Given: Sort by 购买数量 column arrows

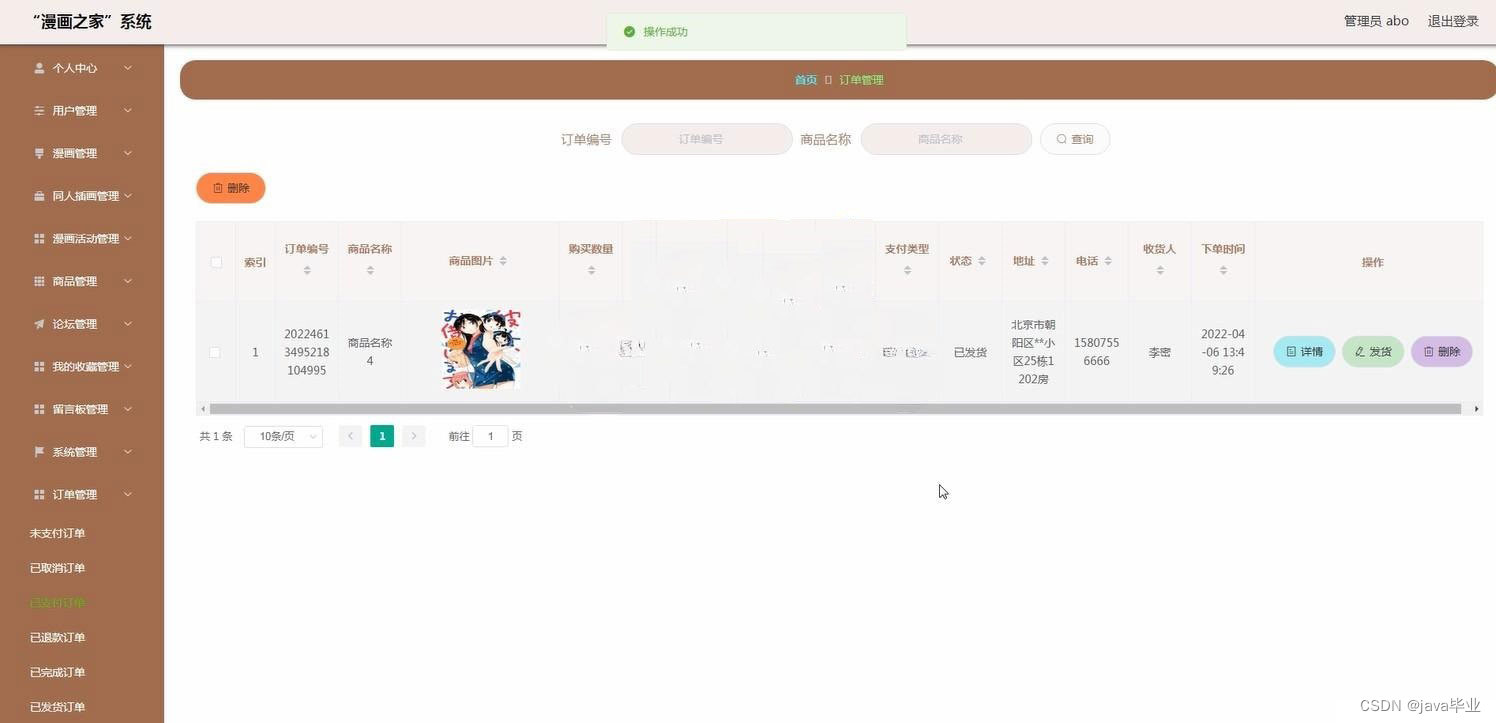Looking at the screenshot, I should pyautogui.click(x=591, y=270).
